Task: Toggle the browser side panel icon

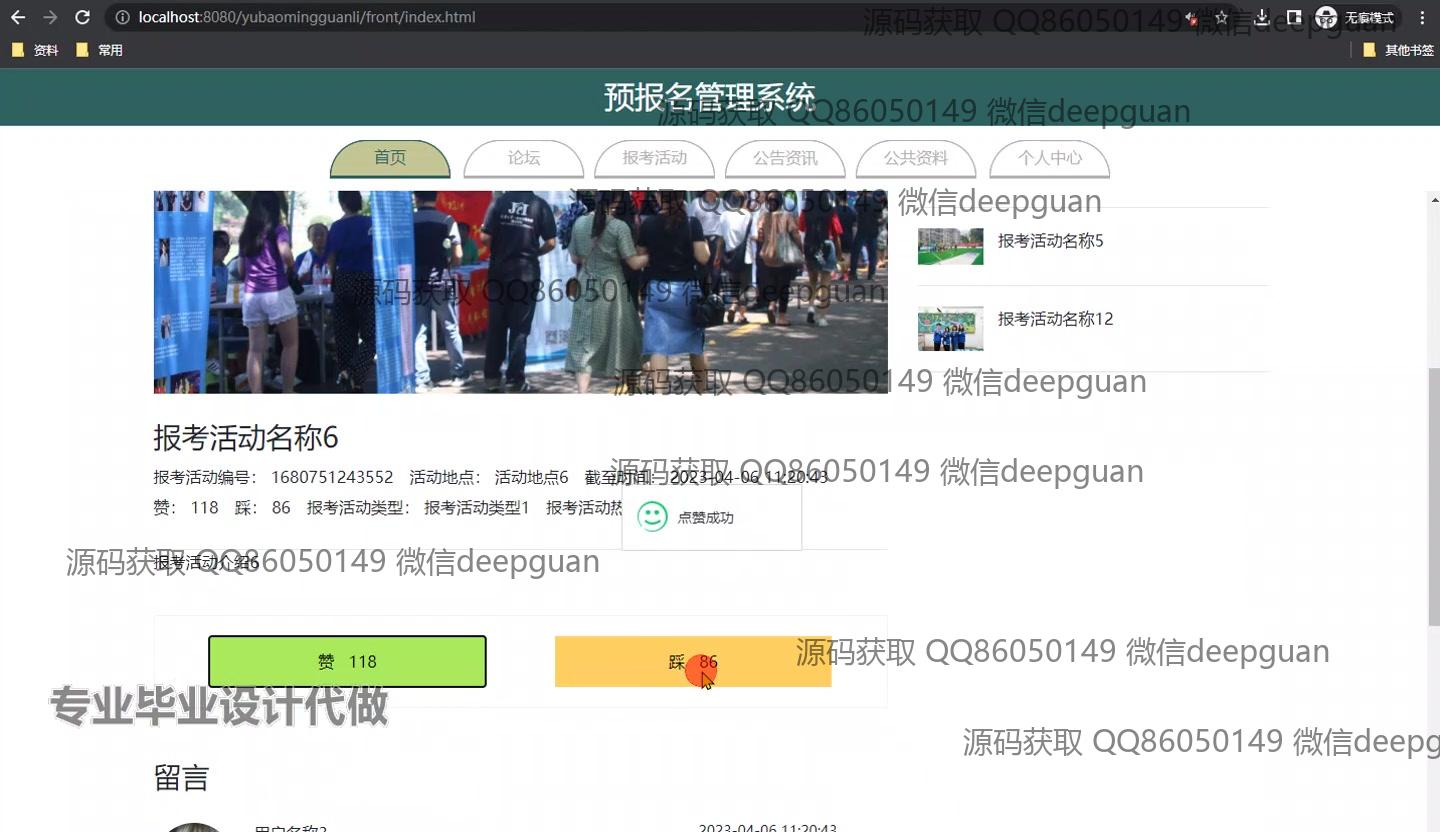Action: coord(1294,17)
